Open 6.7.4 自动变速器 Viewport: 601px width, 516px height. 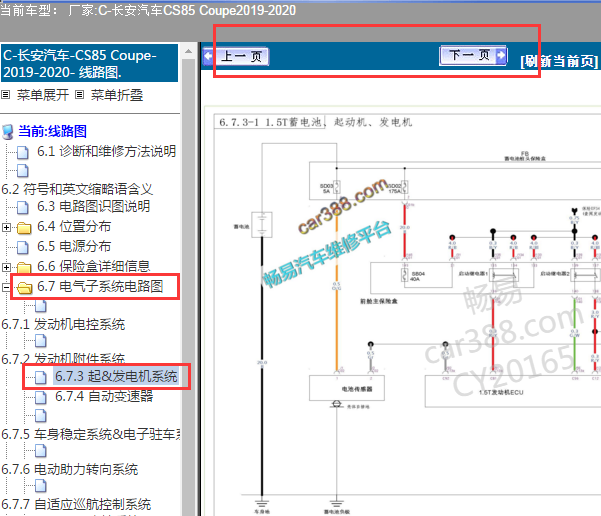pyautogui.click(x=104, y=396)
